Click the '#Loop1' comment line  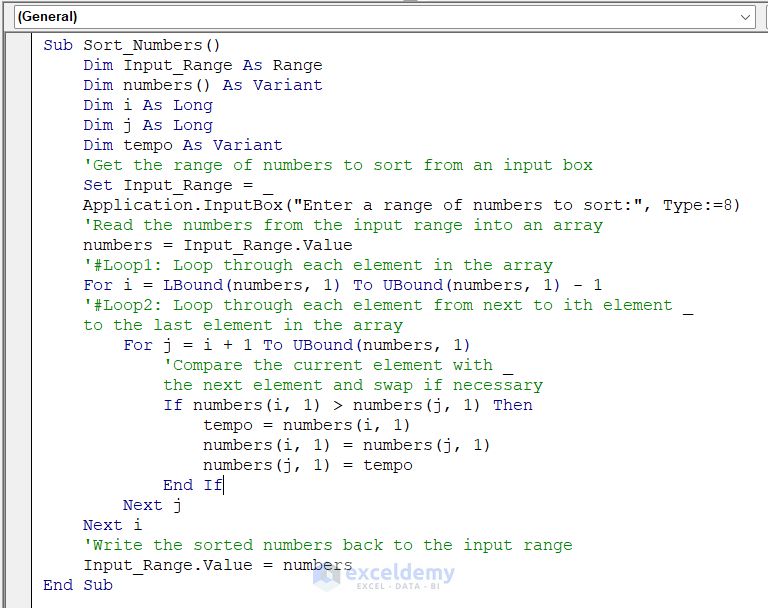pos(318,266)
